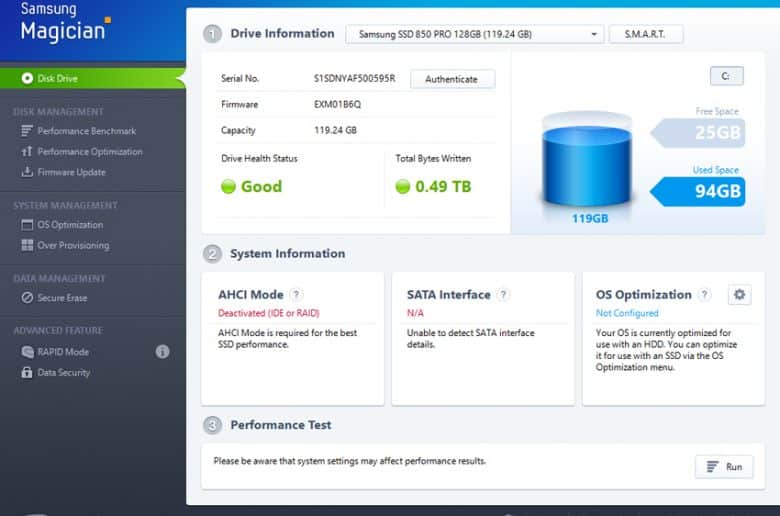Open Over Provisioning section

point(74,245)
